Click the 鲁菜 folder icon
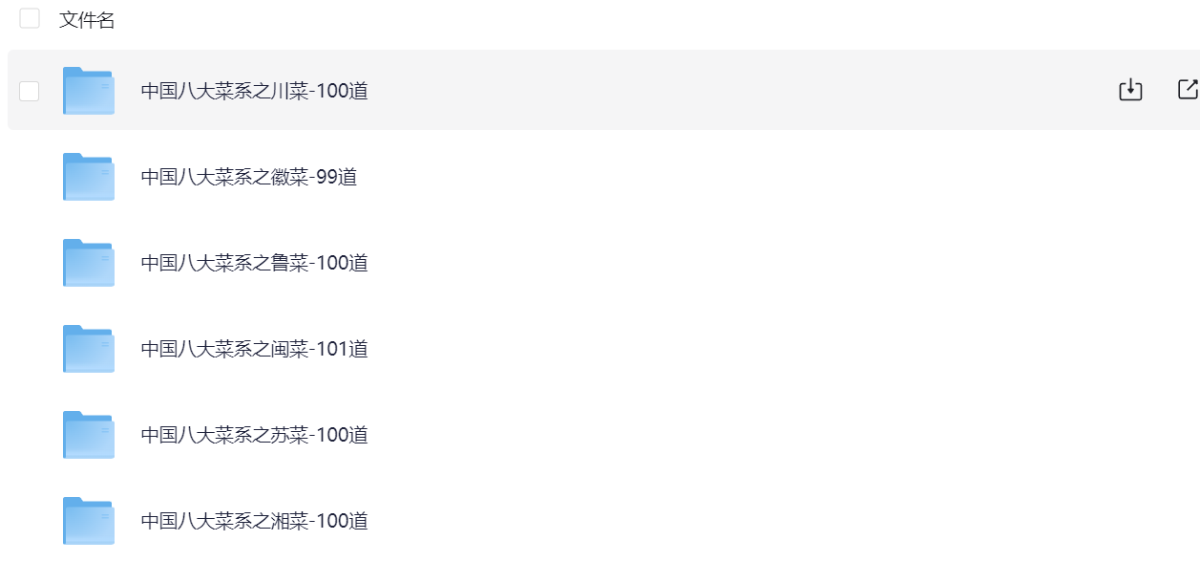 point(88,263)
